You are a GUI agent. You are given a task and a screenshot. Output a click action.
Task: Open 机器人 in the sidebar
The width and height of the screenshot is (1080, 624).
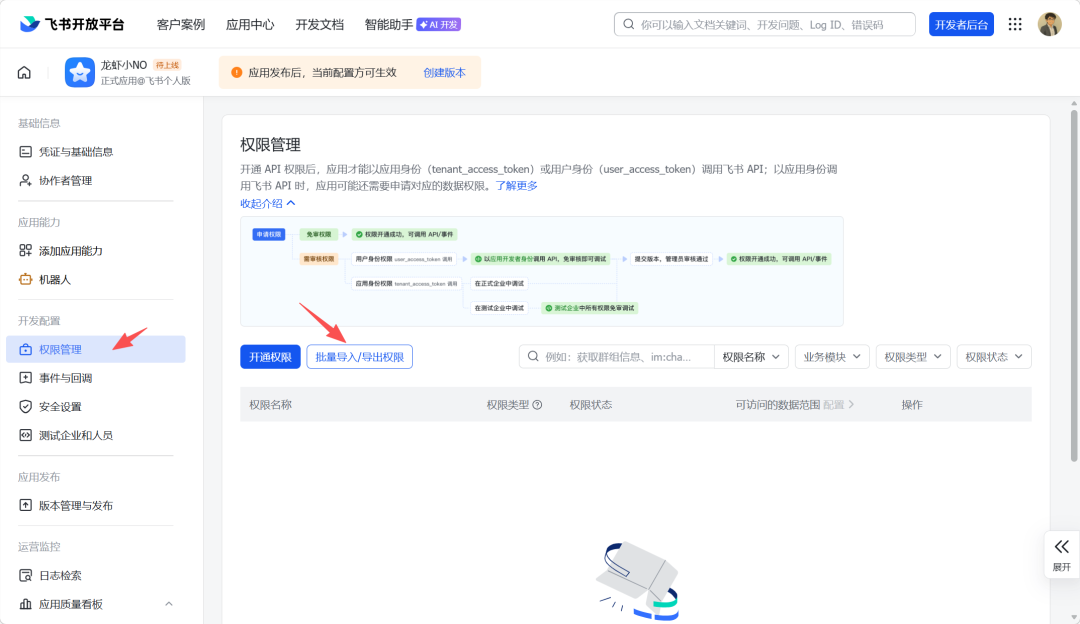pyautogui.click(x=55, y=279)
